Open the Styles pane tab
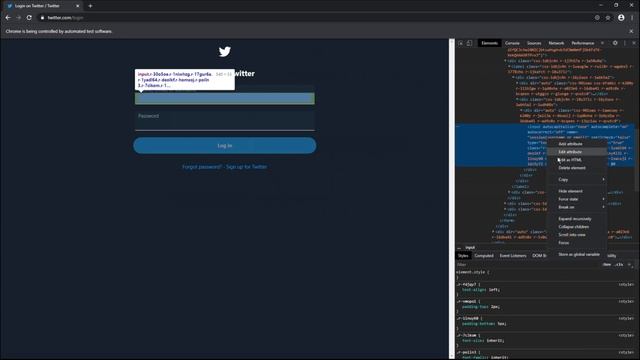 tap(463, 256)
